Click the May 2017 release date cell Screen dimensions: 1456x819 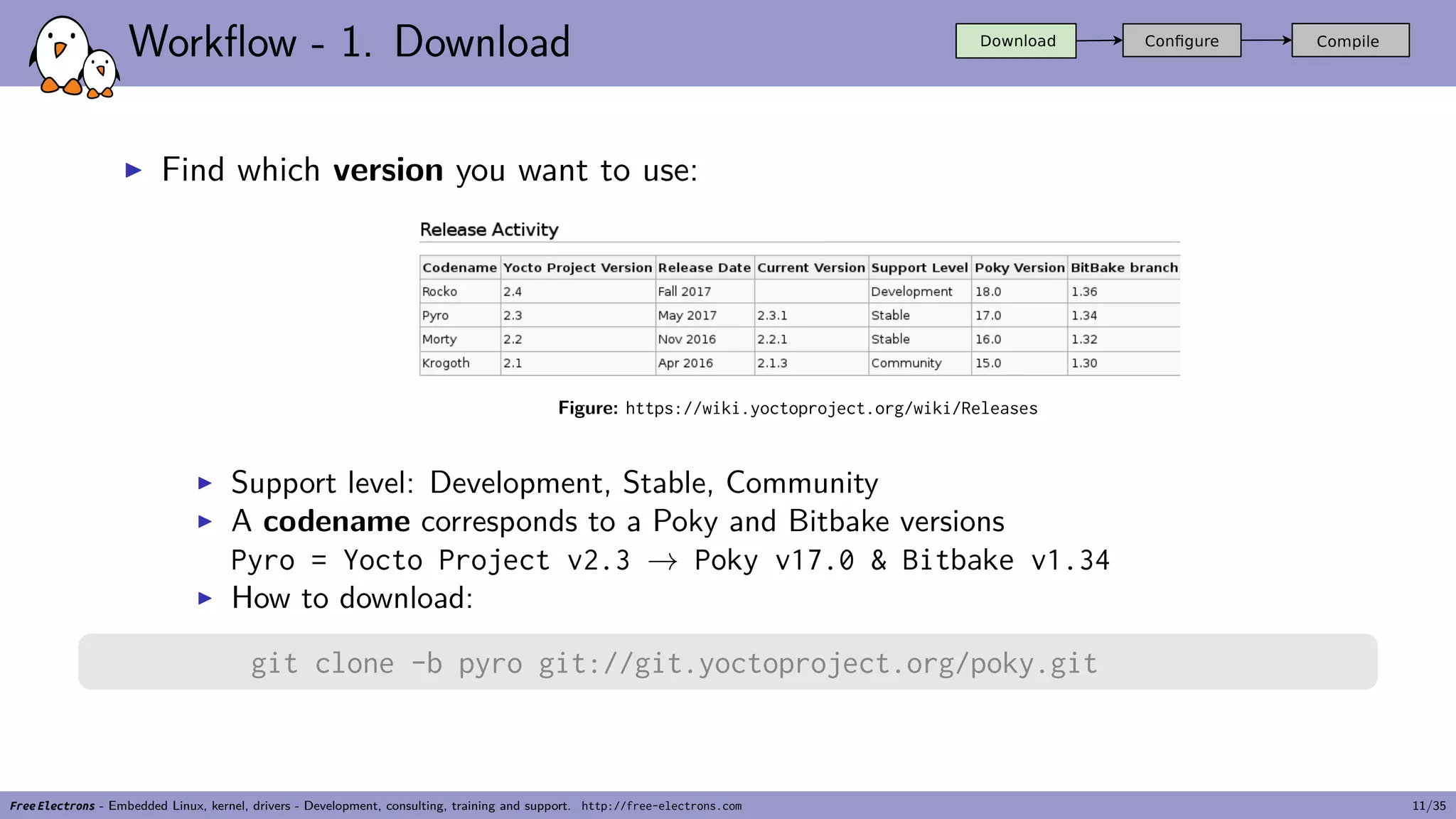pos(704,315)
